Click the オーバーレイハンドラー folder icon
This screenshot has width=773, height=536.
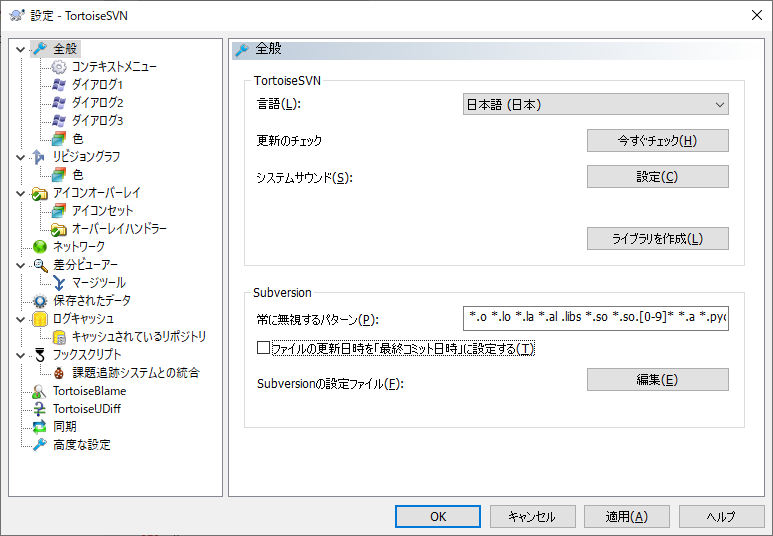tap(59, 229)
